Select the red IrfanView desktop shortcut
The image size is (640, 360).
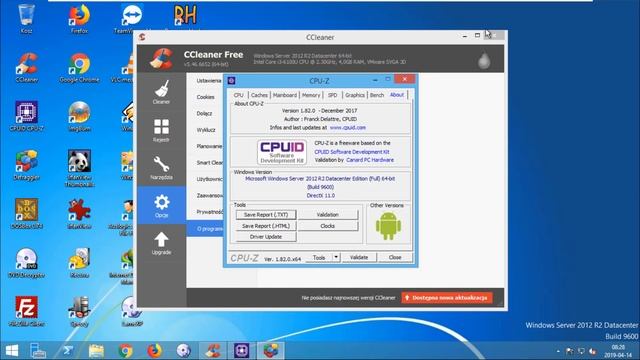[x=79, y=213]
